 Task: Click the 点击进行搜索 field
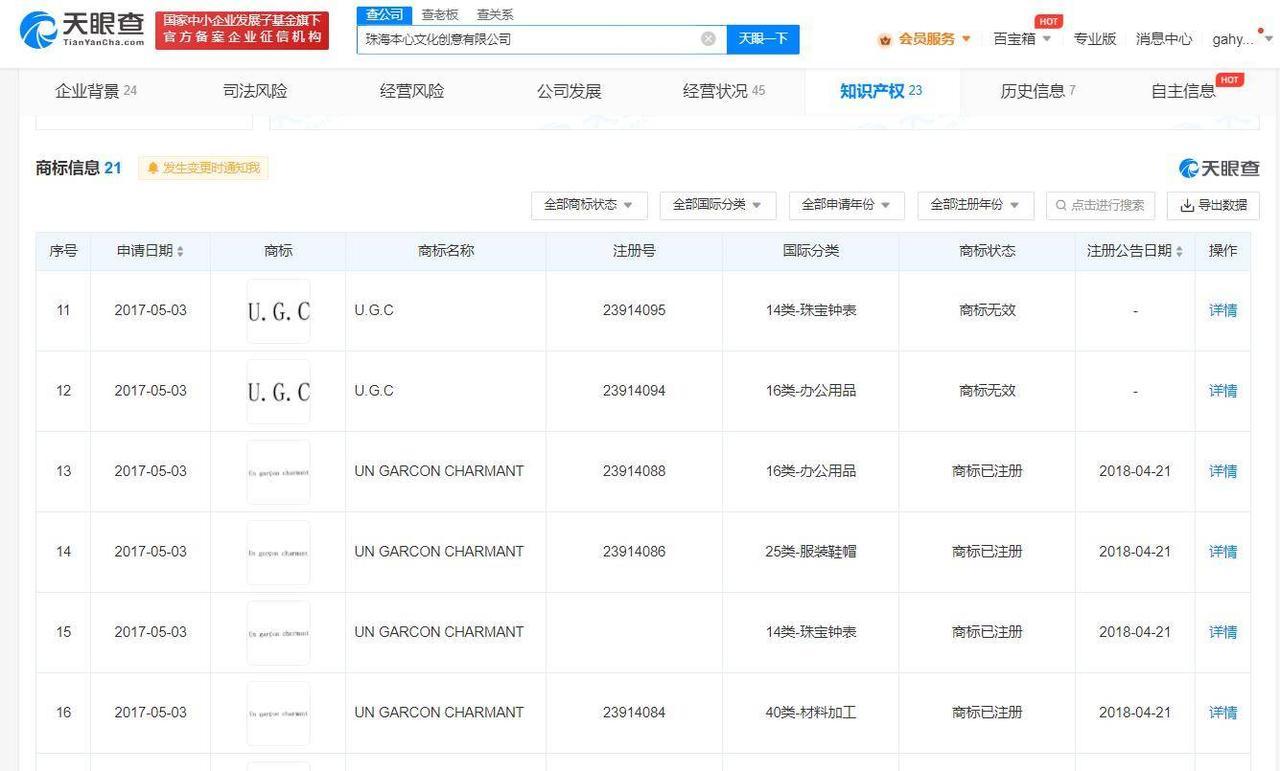pos(1100,205)
